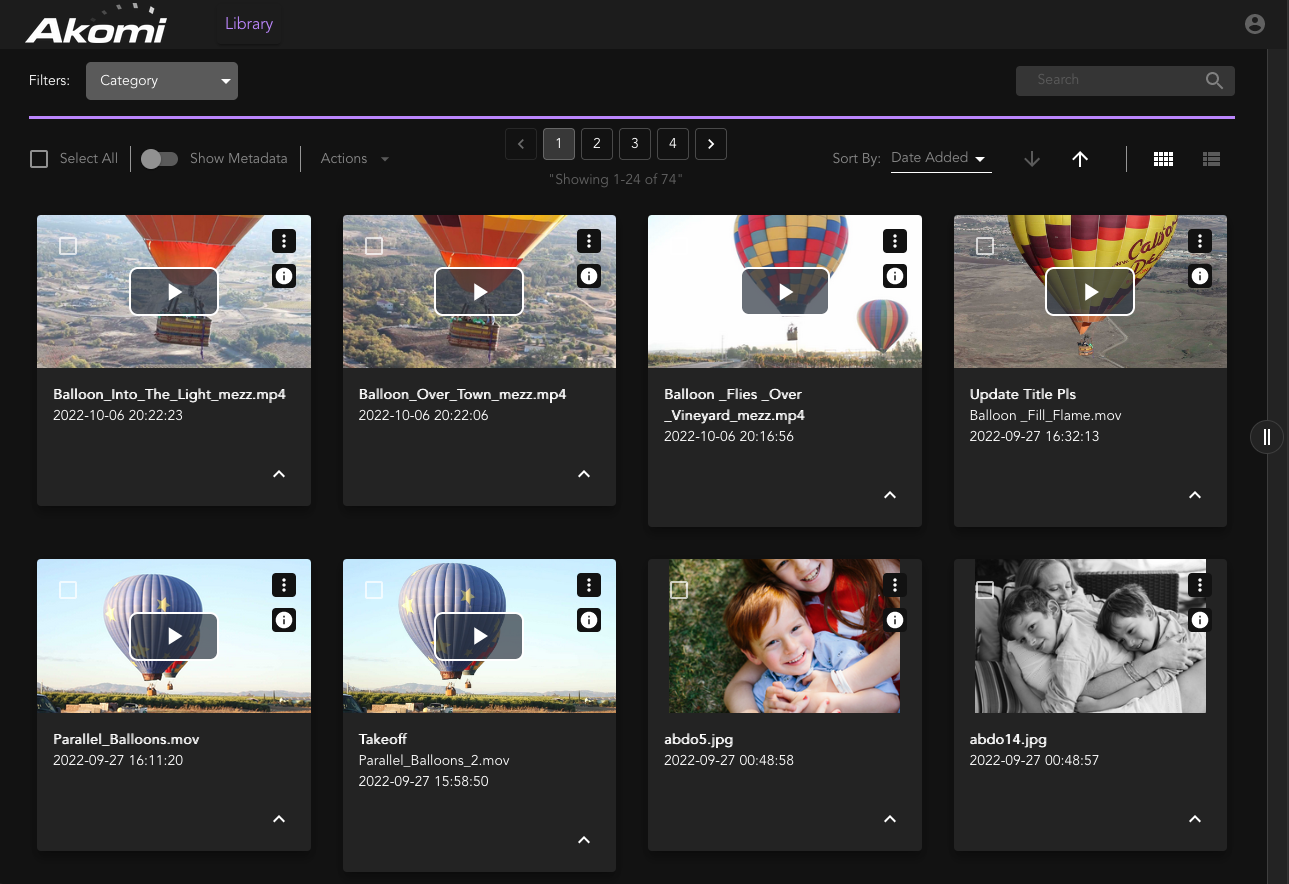Click the side panel collapse handle
1289x884 pixels.
point(1267,437)
